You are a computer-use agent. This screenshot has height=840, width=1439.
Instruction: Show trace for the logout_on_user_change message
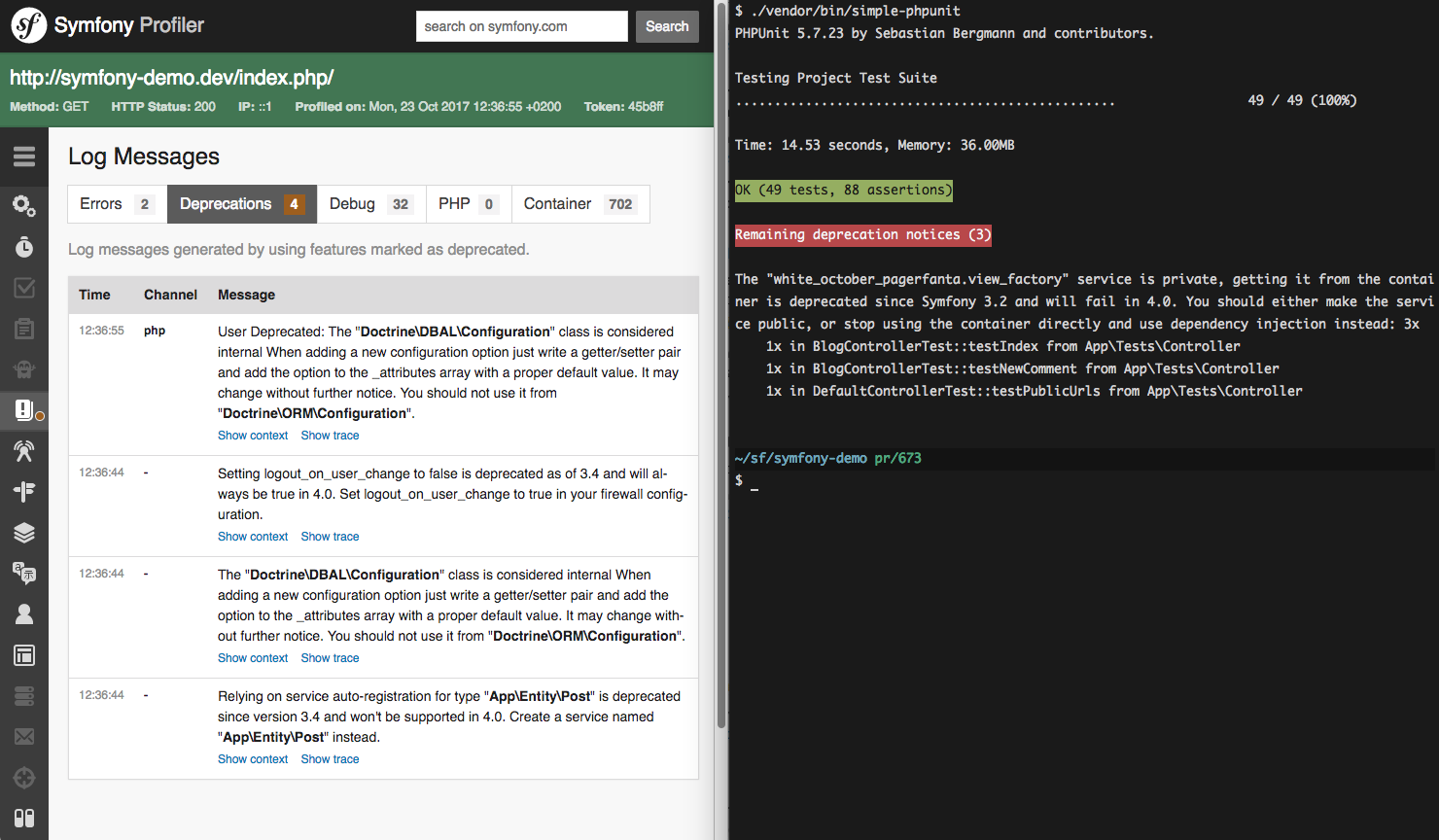point(330,537)
